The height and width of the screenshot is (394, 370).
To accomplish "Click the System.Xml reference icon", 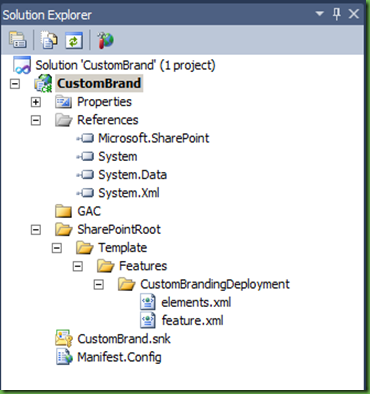I will tap(85, 193).
